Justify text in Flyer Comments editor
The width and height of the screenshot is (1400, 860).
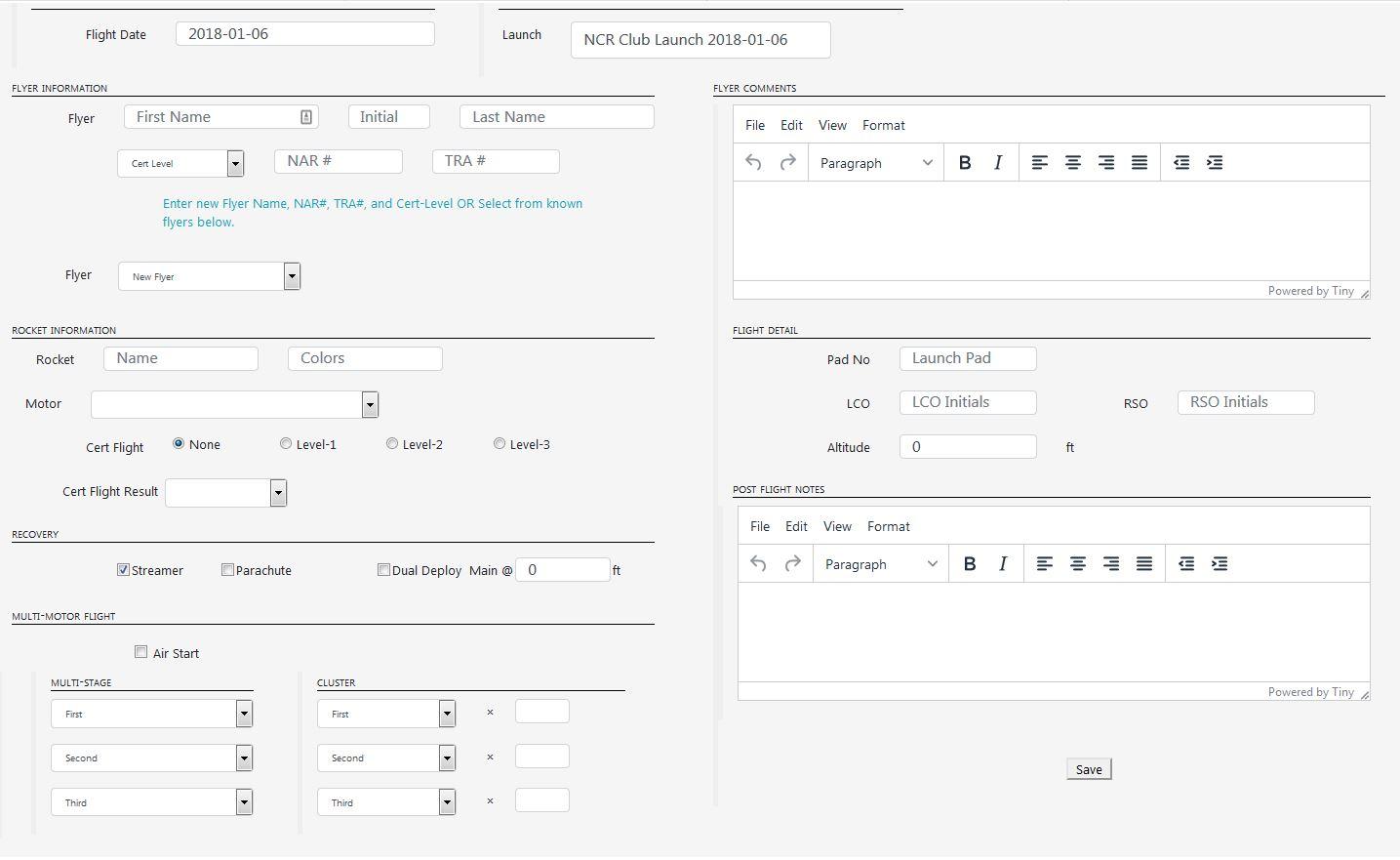(1139, 163)
